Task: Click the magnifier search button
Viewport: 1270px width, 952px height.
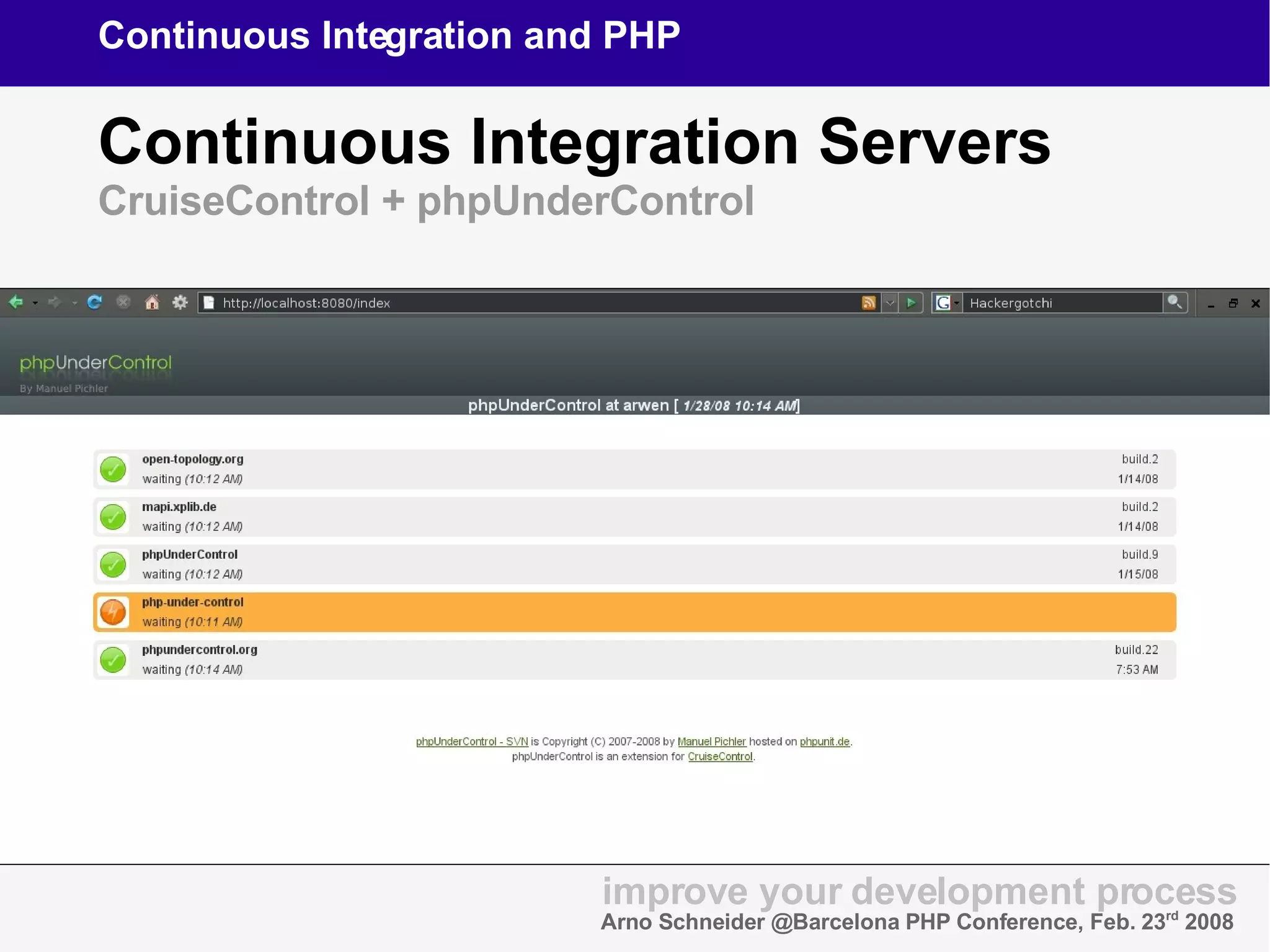Action: tap(1175, 302)
